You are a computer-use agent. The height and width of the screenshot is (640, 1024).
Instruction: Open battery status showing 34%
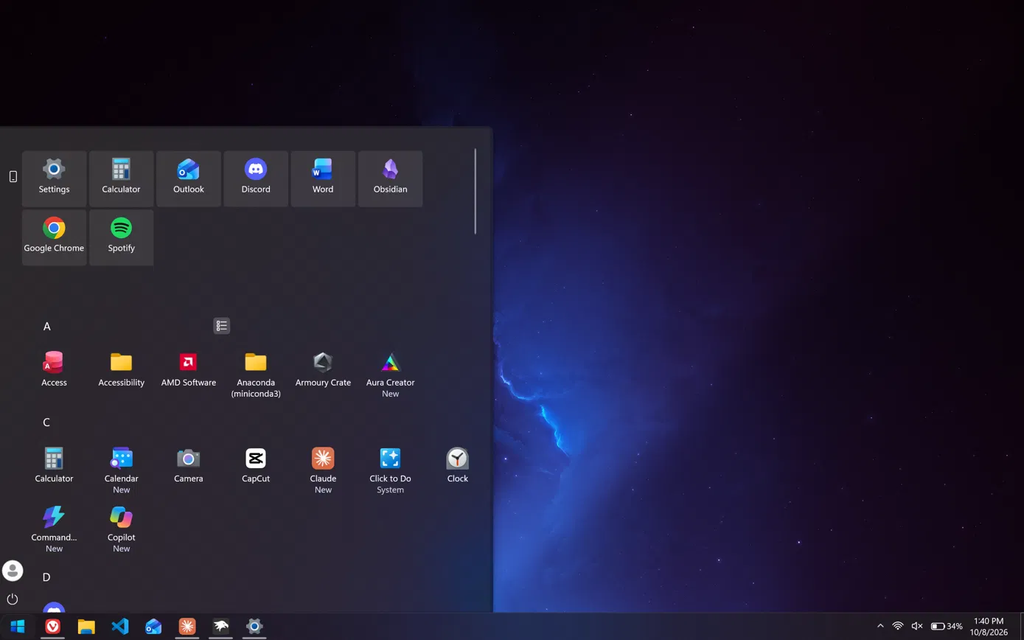point(947,626)
